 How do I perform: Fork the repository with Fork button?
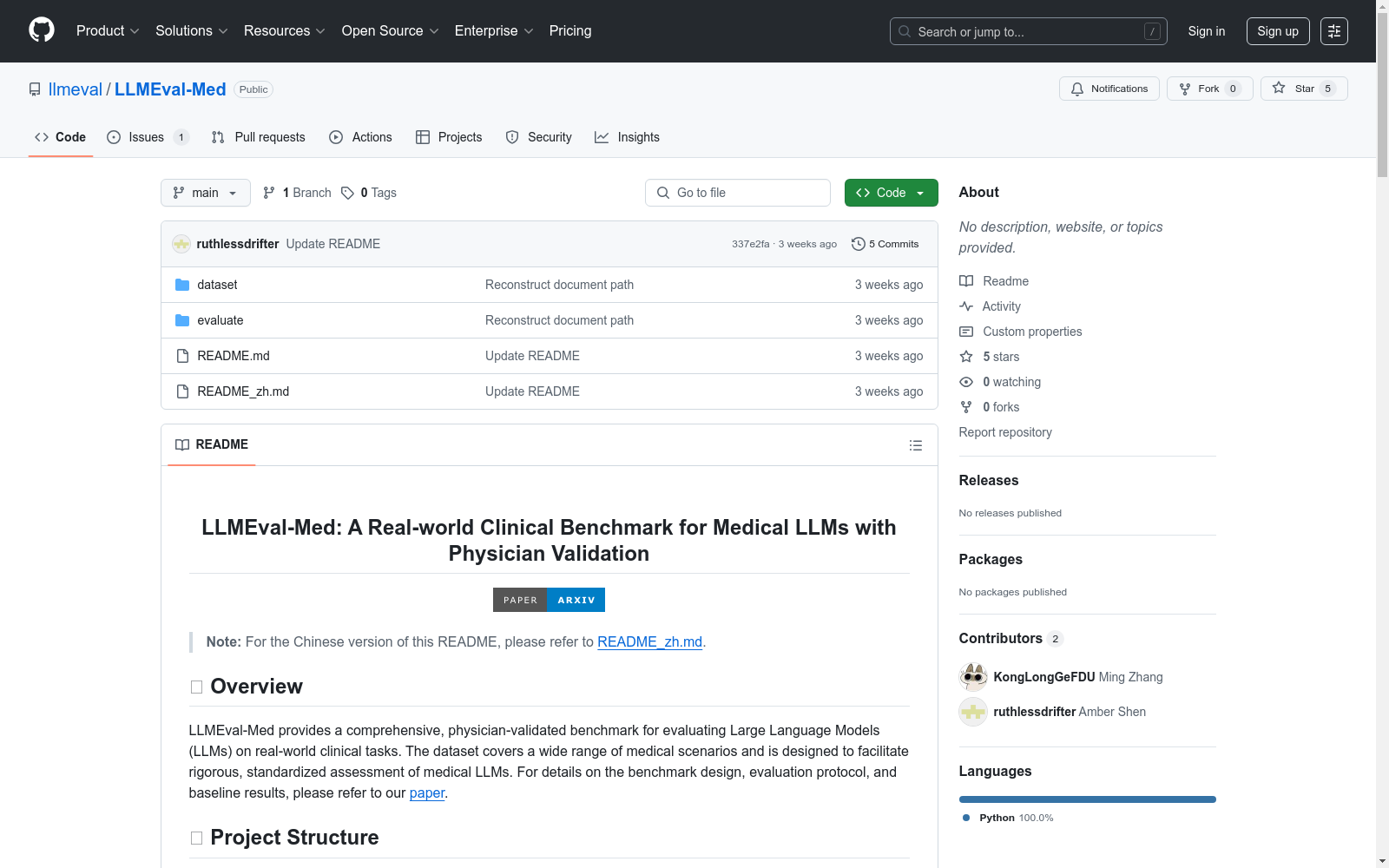1210,89
